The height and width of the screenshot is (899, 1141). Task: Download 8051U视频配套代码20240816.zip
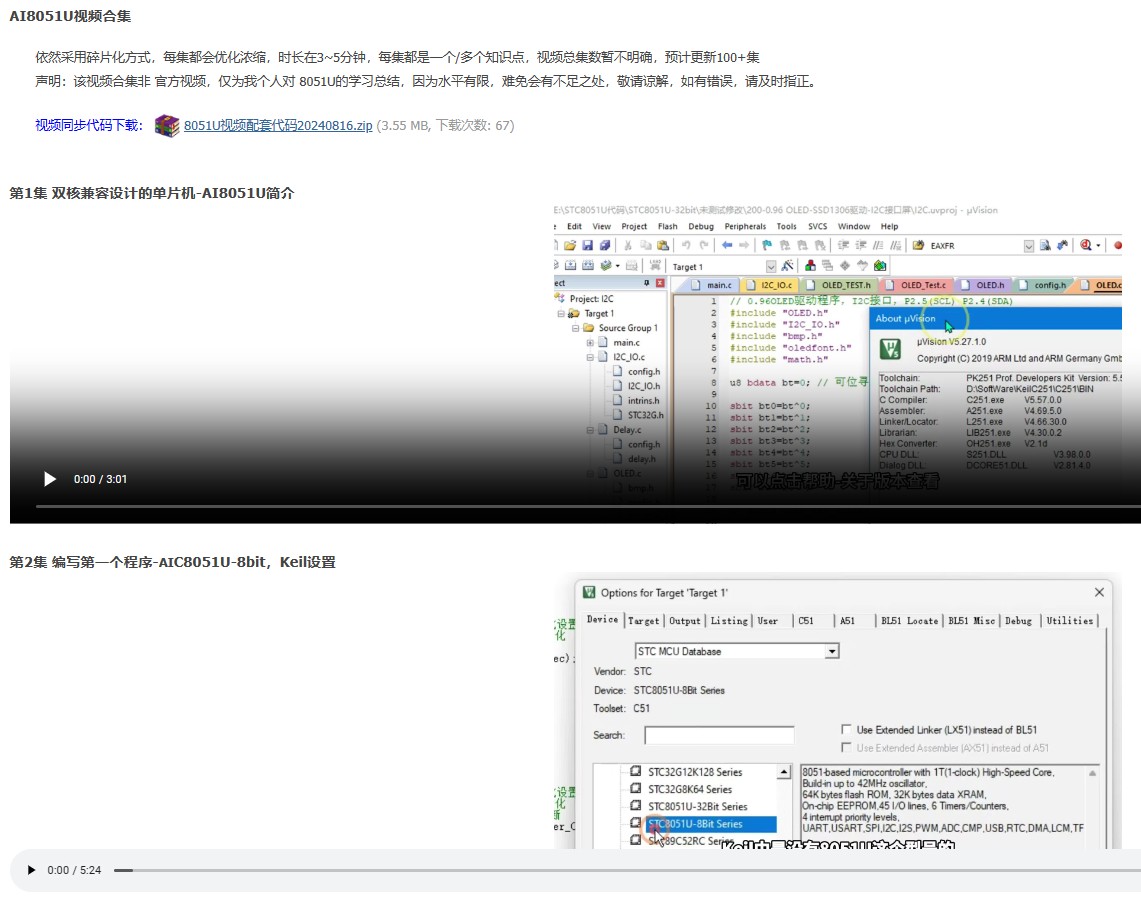click(278, 125)
